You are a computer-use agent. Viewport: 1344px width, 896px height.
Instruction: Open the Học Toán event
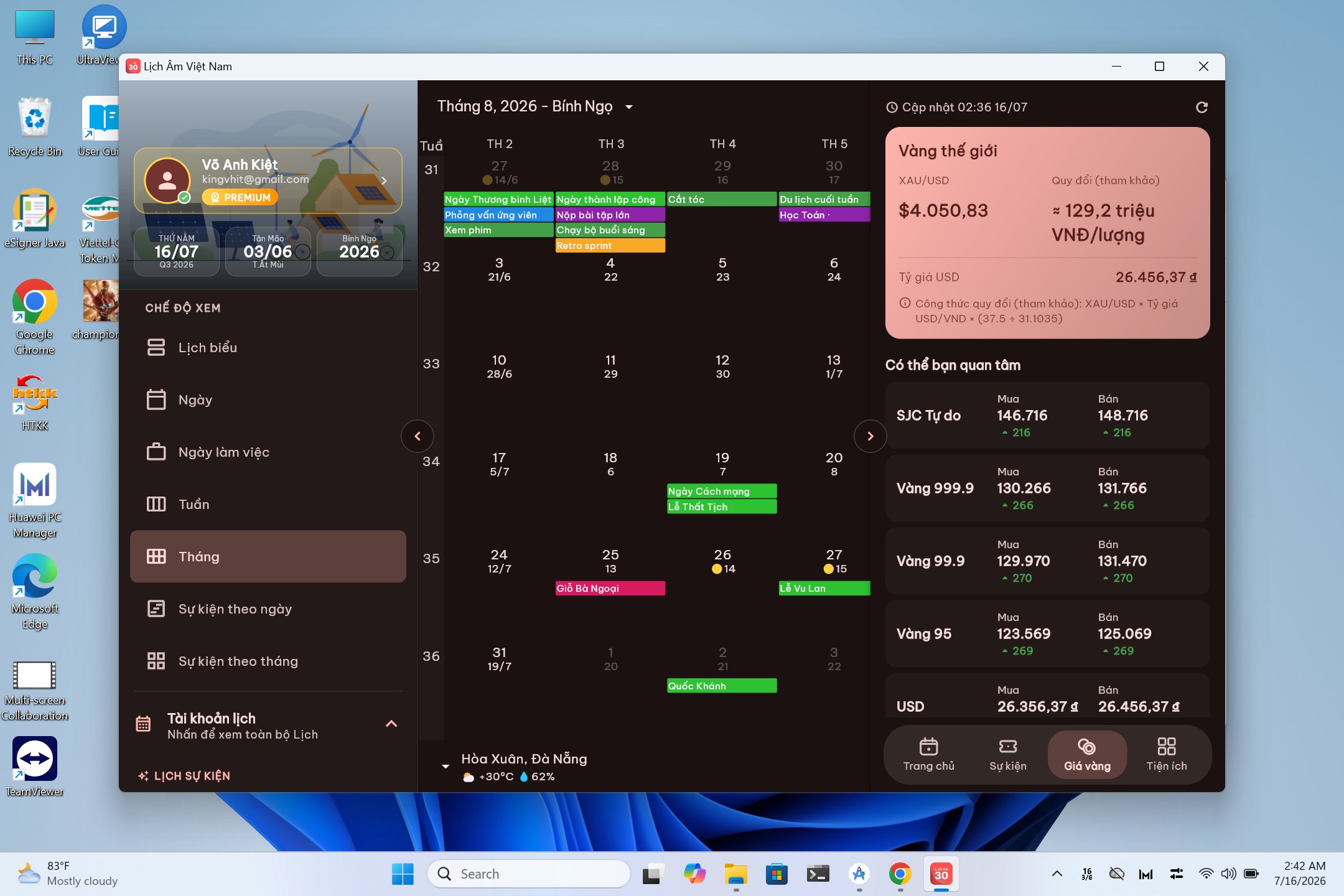(x=824, y=215)
